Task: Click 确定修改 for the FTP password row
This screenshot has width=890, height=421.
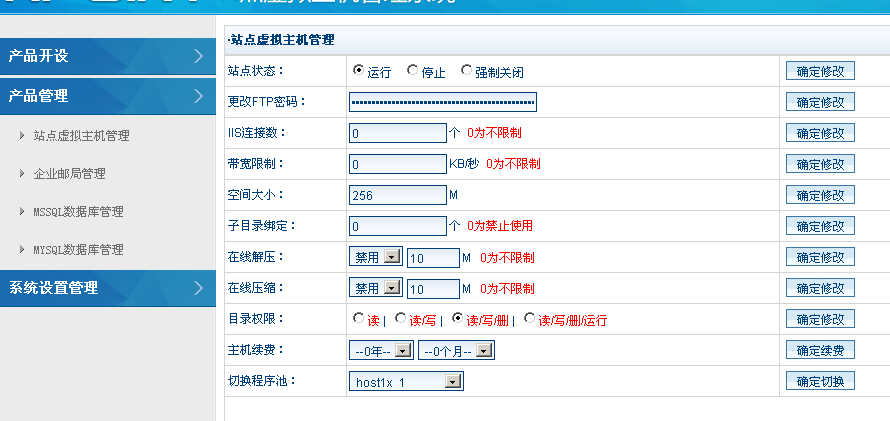Action: [x=820, y=102]
